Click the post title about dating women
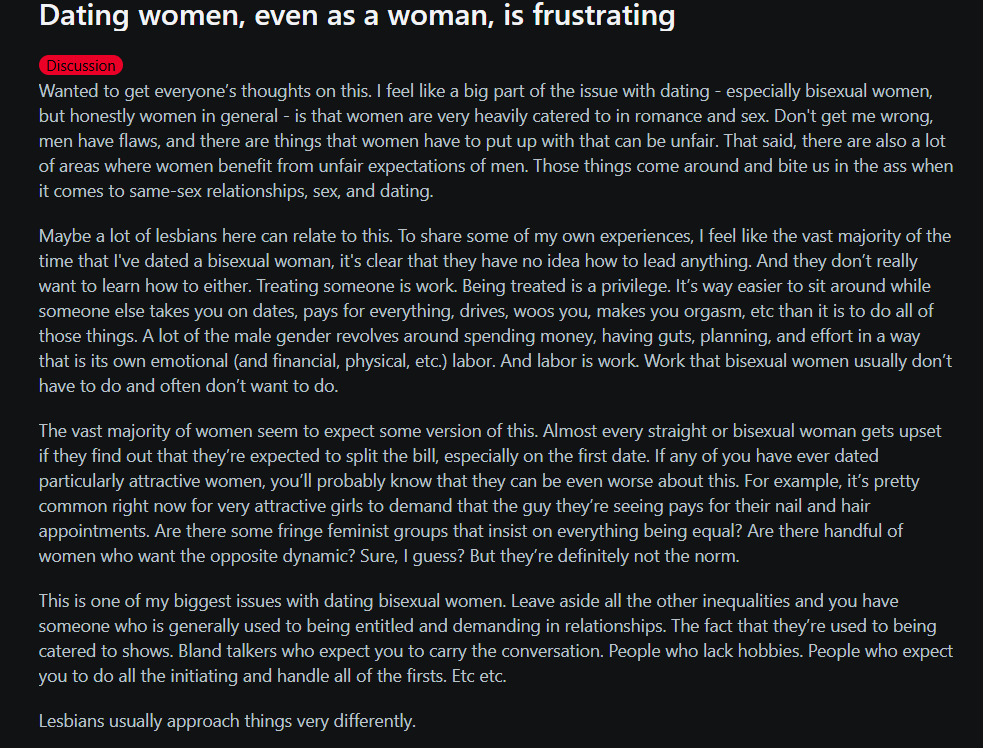This screenshot has height=748, width=983. (357, 15)
